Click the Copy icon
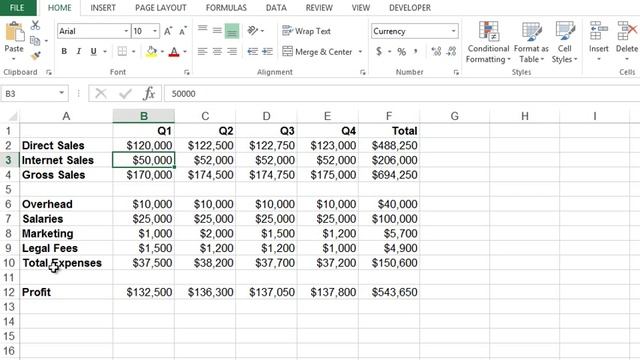640x360 pixels. point(35,40)
